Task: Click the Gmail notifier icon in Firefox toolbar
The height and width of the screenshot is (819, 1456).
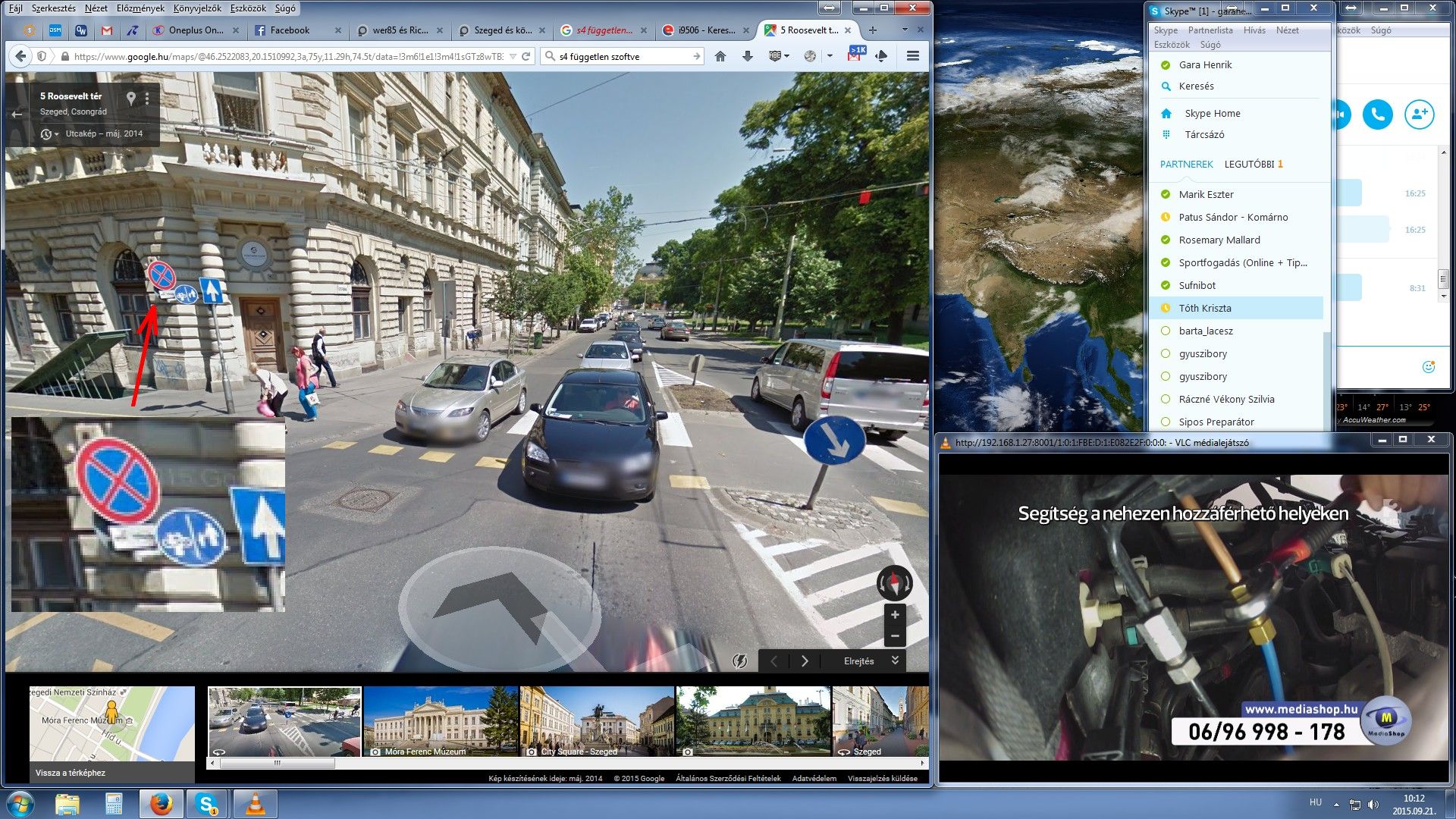Action: [855, 55]
